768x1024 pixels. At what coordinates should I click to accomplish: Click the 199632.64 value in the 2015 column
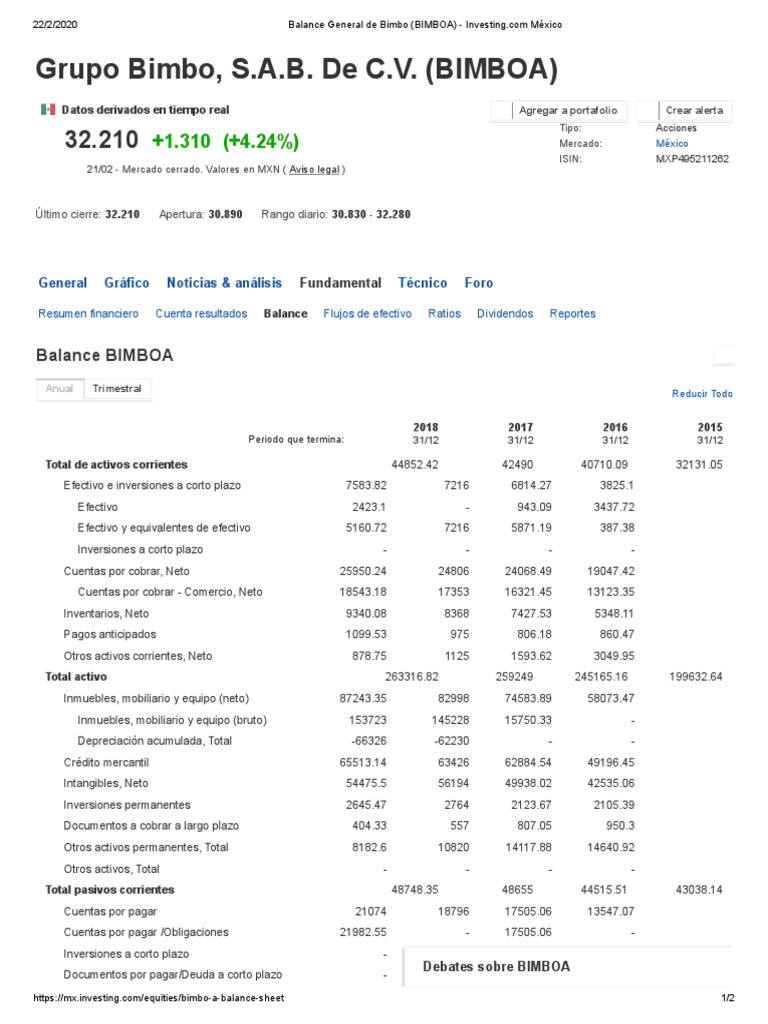[x=696, y=677]
